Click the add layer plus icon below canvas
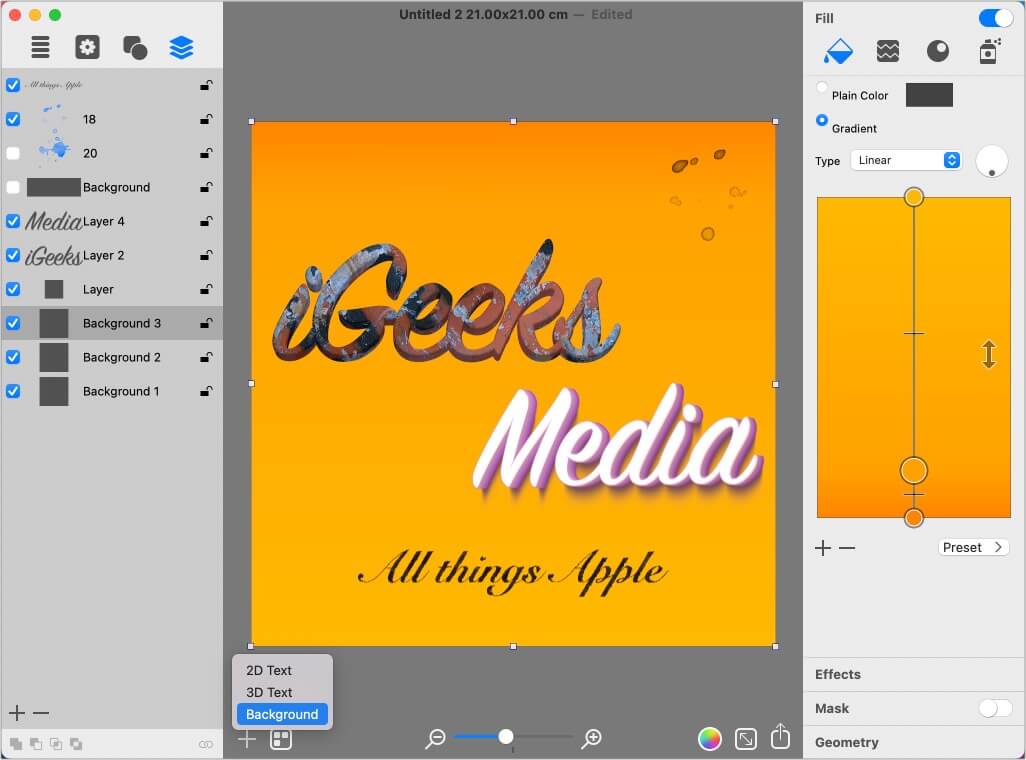The height and width of the screenshot is (760, 1026). click(x=247, y=740)
